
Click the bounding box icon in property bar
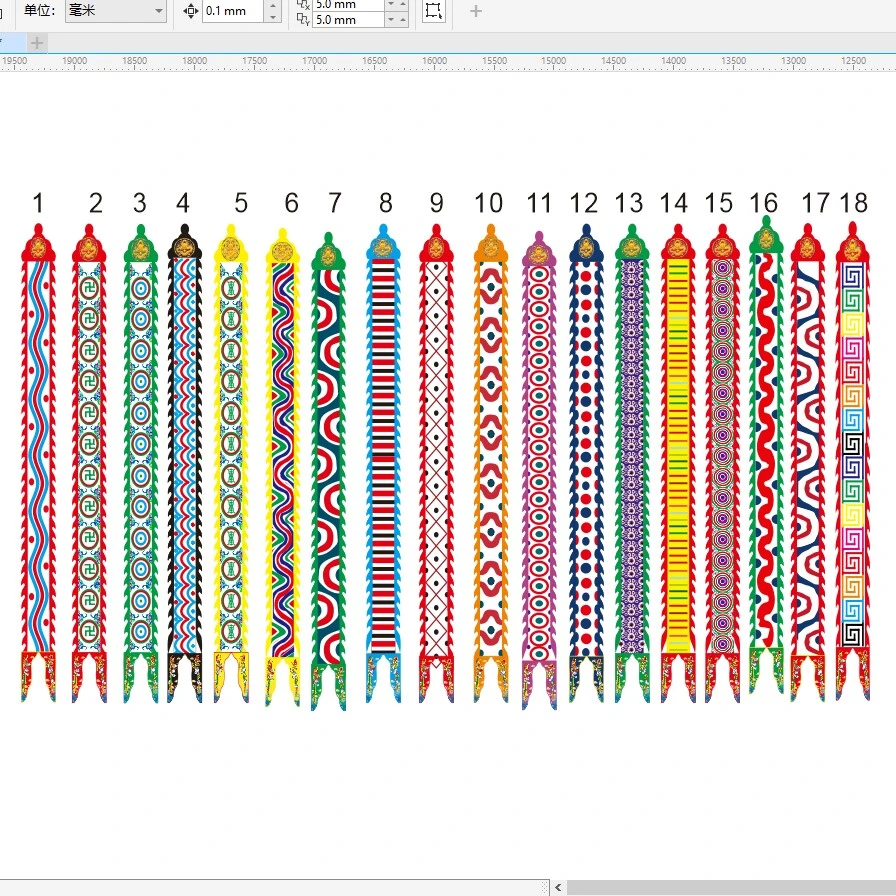click(x=433, y=11)
